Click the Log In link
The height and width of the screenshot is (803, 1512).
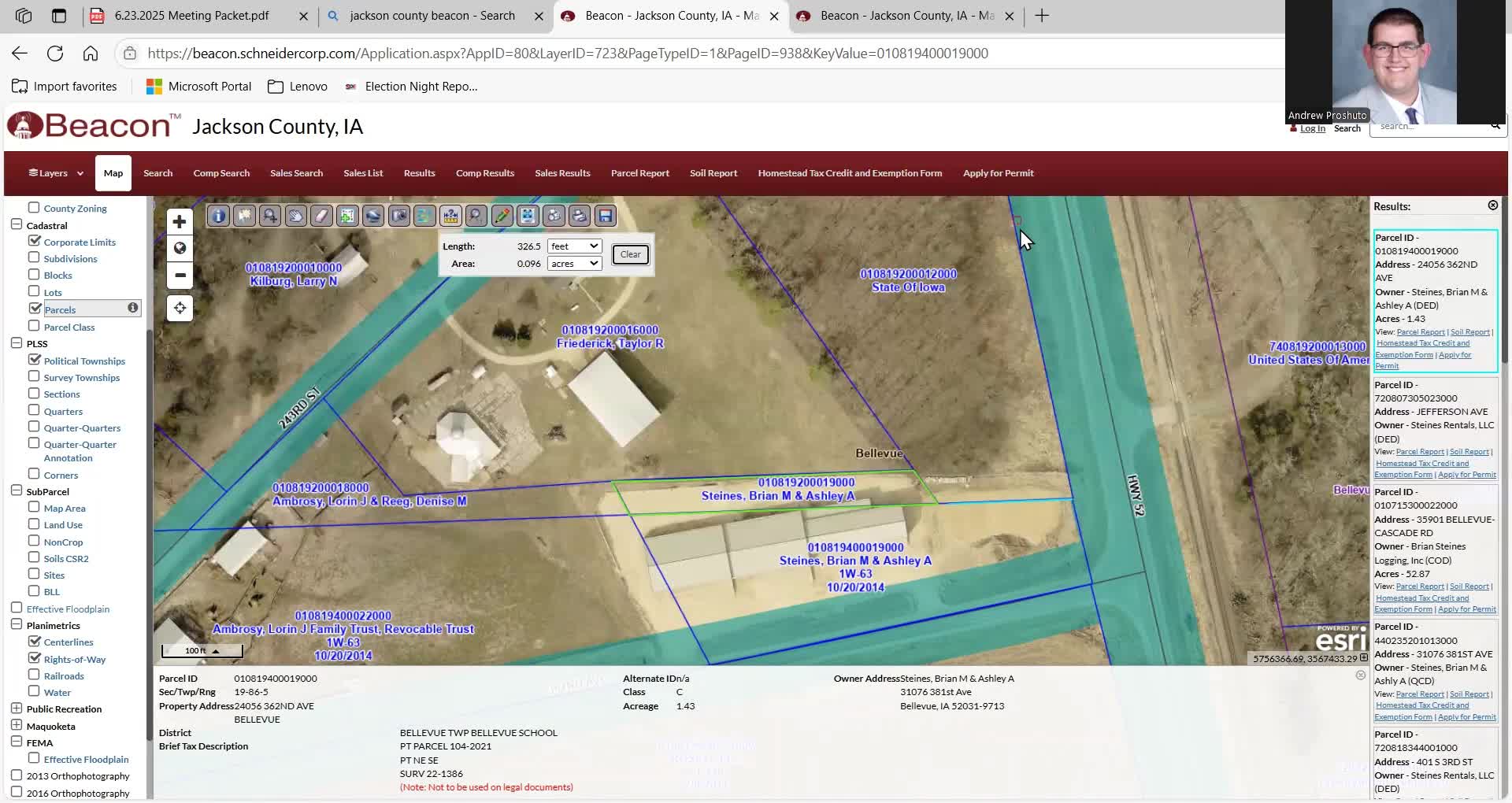pos(1312,128)
